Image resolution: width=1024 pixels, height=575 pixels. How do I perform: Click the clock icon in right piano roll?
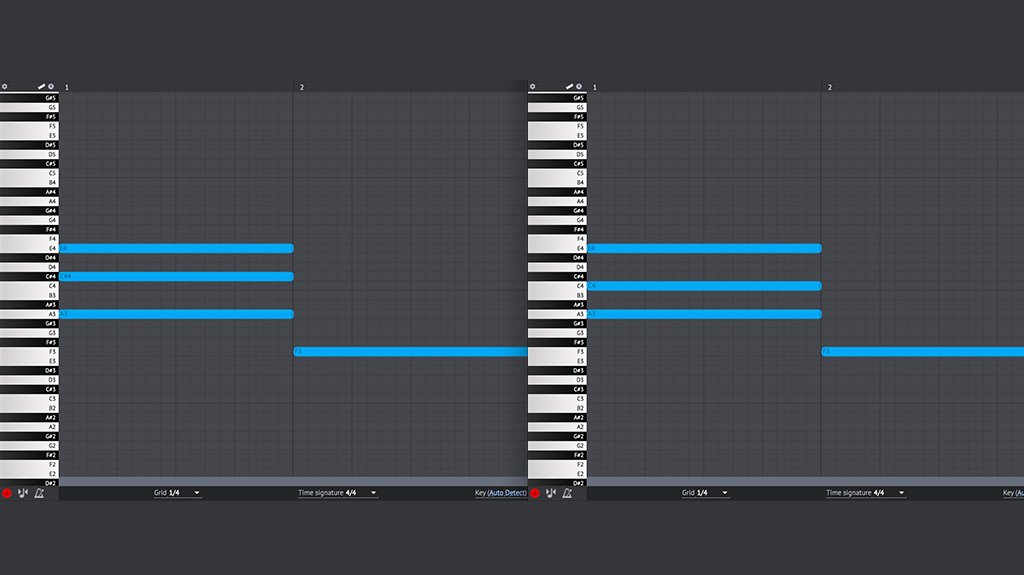tap(579, 86)
